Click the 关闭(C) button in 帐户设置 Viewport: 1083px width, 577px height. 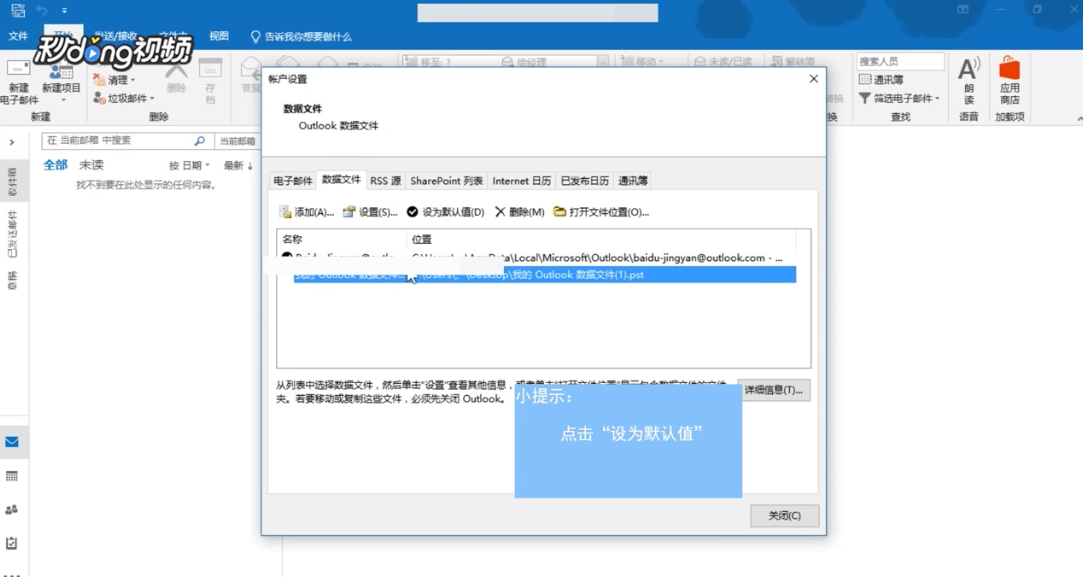click(x=785, y=515)
